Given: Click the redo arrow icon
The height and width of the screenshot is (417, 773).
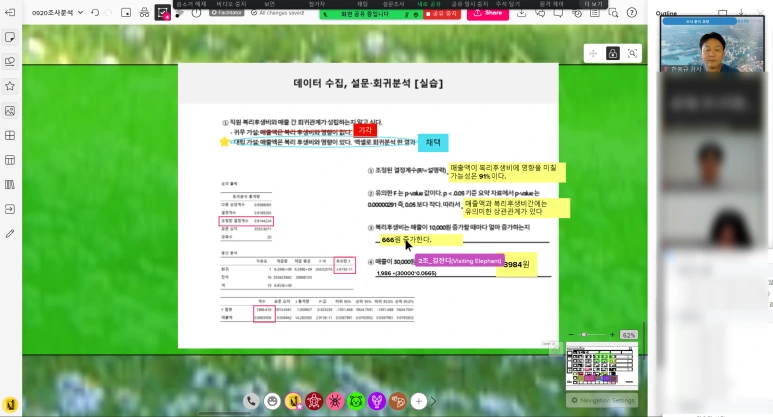Looking at the screenshot, I should point(108,12).
